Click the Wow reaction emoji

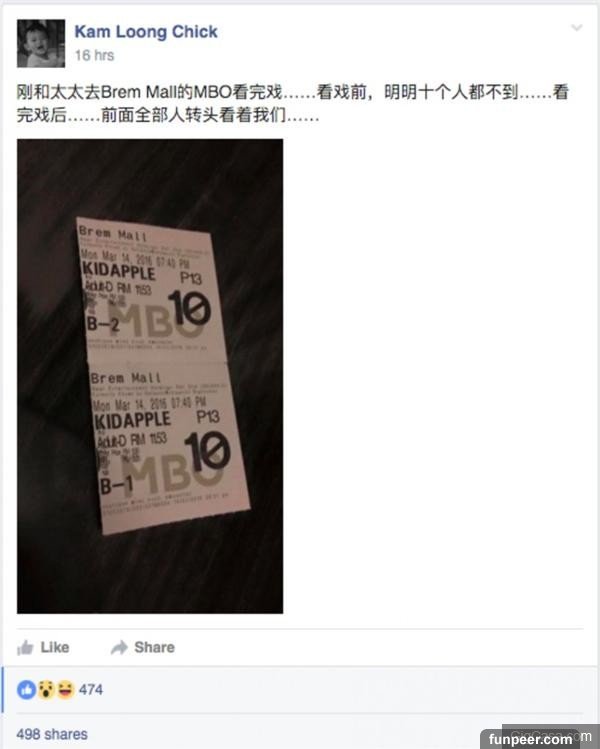(x=46, y=690)
